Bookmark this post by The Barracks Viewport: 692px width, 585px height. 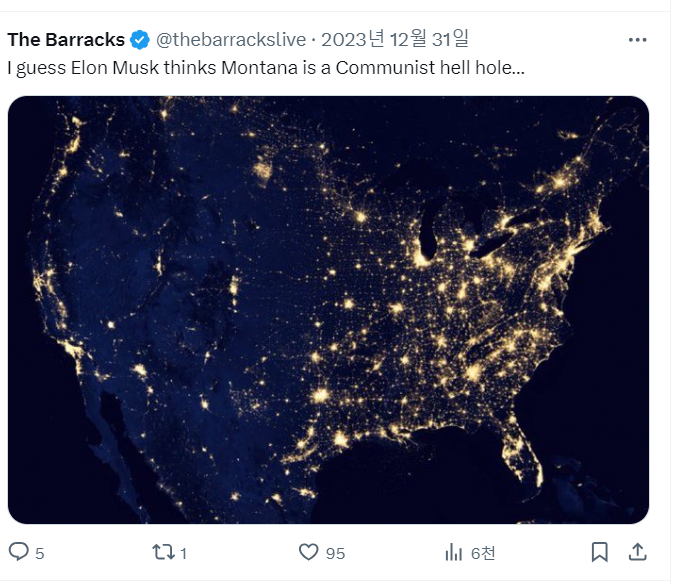pyautogui.click(x=599, y=552)
